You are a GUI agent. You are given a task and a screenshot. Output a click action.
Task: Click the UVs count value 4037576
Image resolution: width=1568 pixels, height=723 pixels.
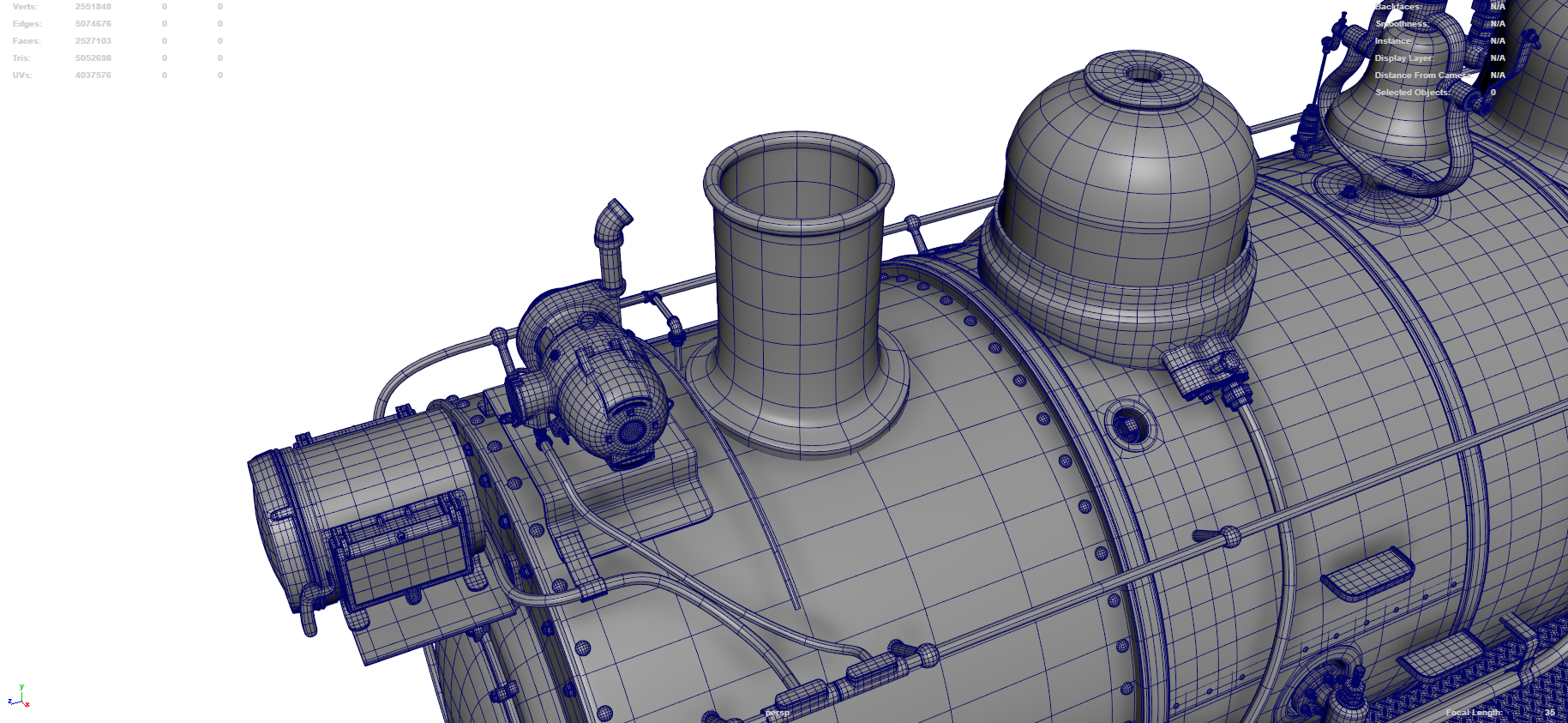[93, 75]
